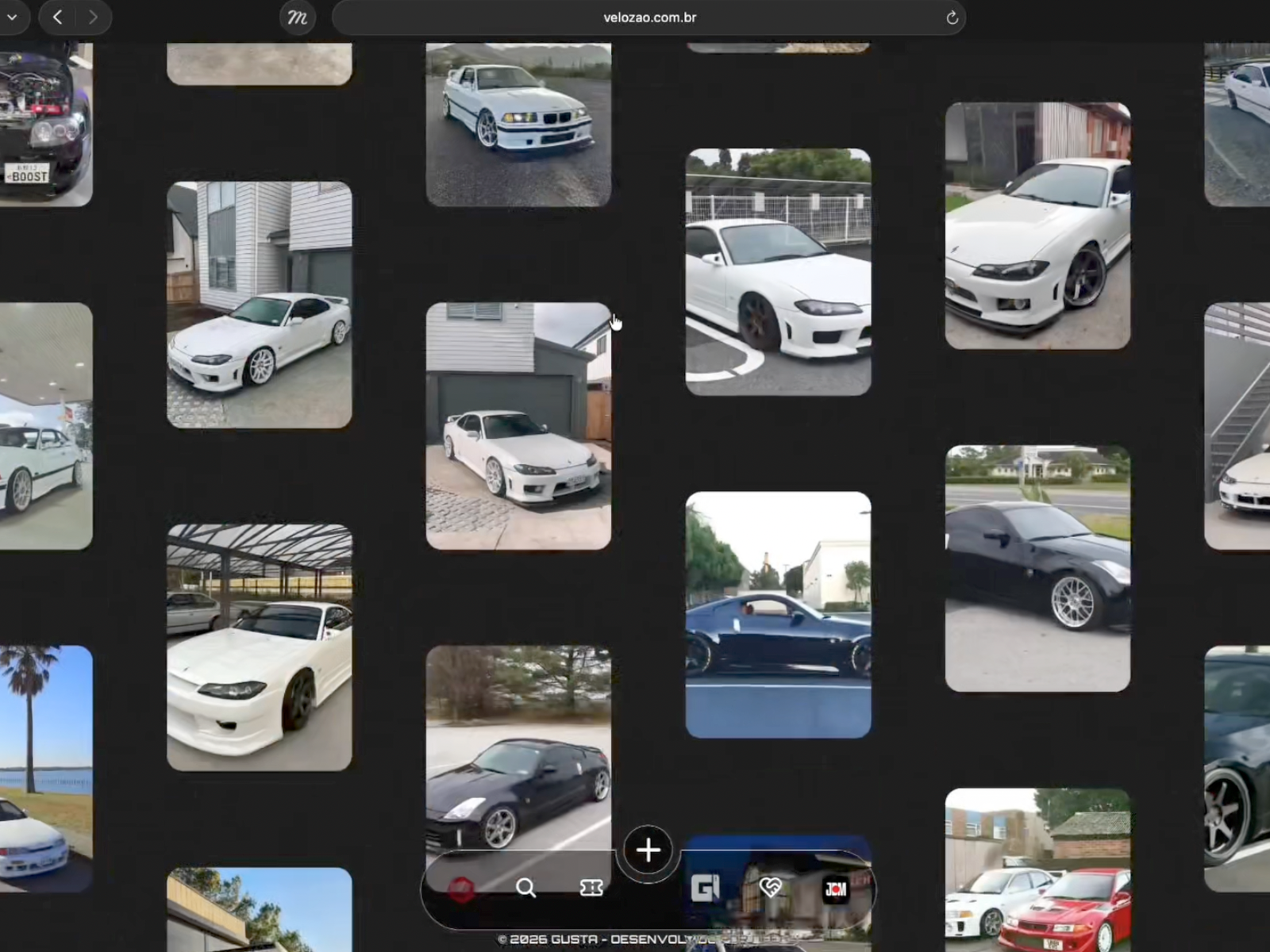Click the red hexagon icon in the dock

[x=461, y=889]
